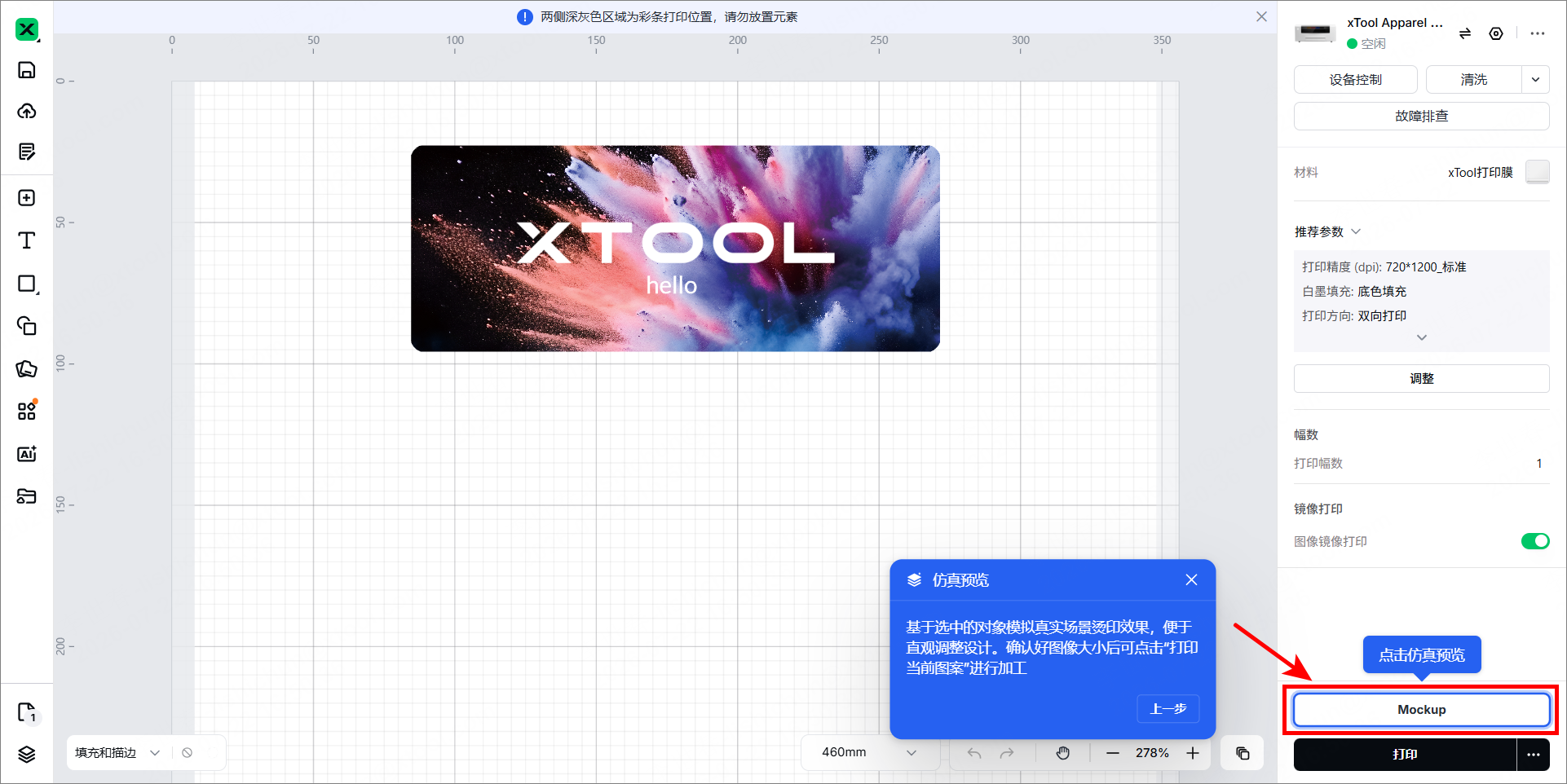Click the 空闲 device status text
The width and height of the screenshot is (1567, 784).
tap(1373, 44)
